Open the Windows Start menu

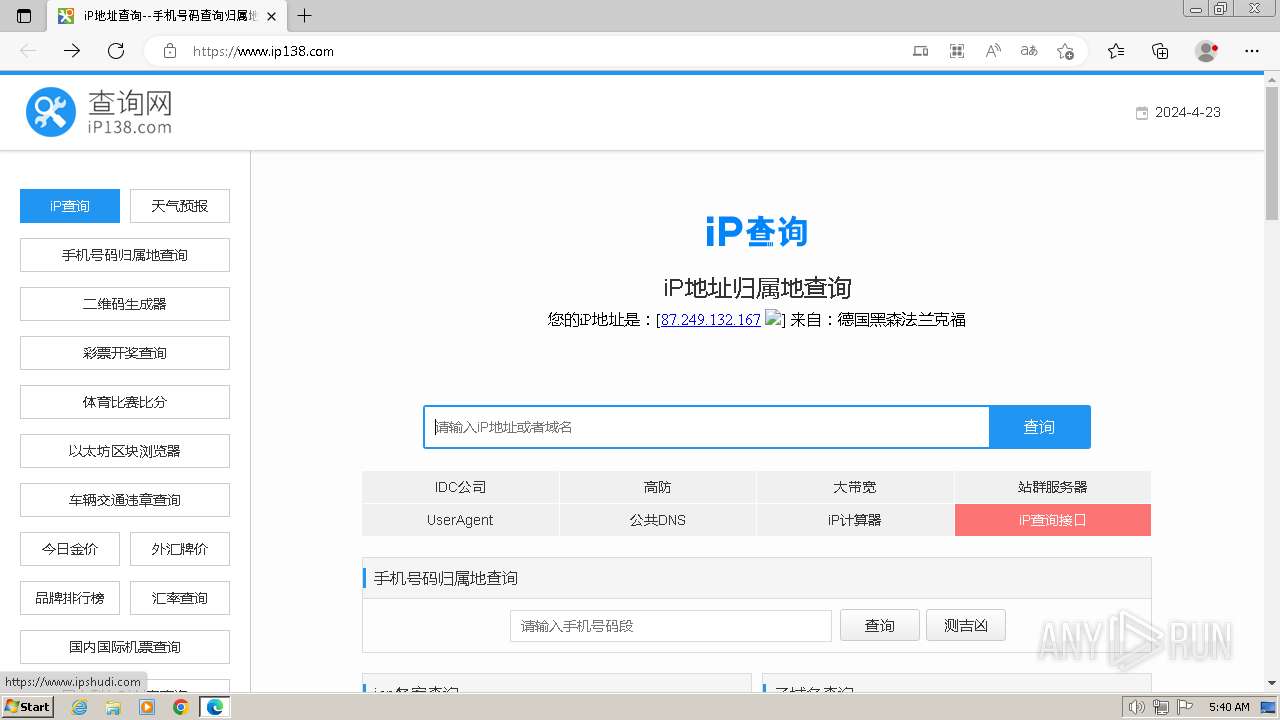[28, 707]
